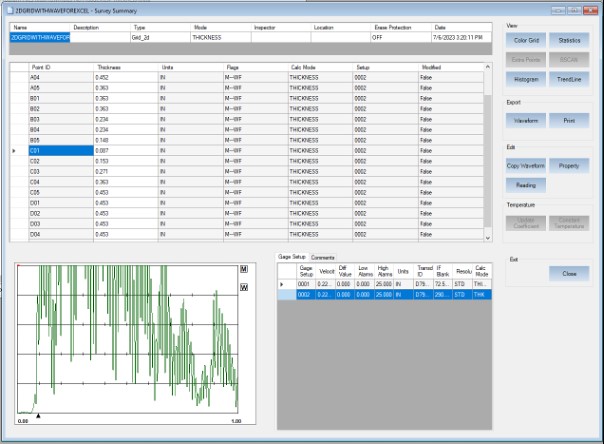604x444 pixels.
Task: Open the Property editor
Action: pos(569,164)
